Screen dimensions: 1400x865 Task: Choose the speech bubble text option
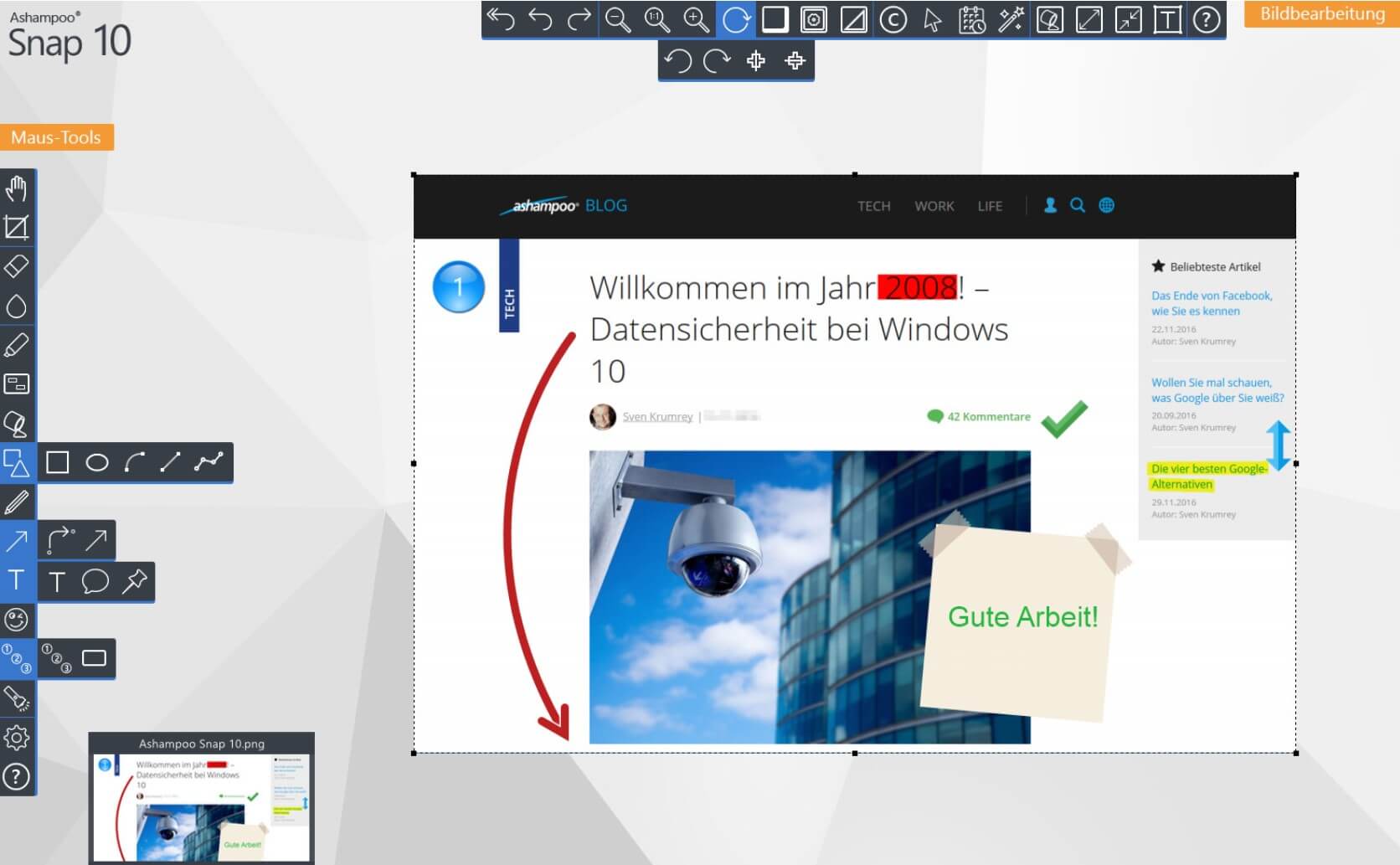pos(95,581)
